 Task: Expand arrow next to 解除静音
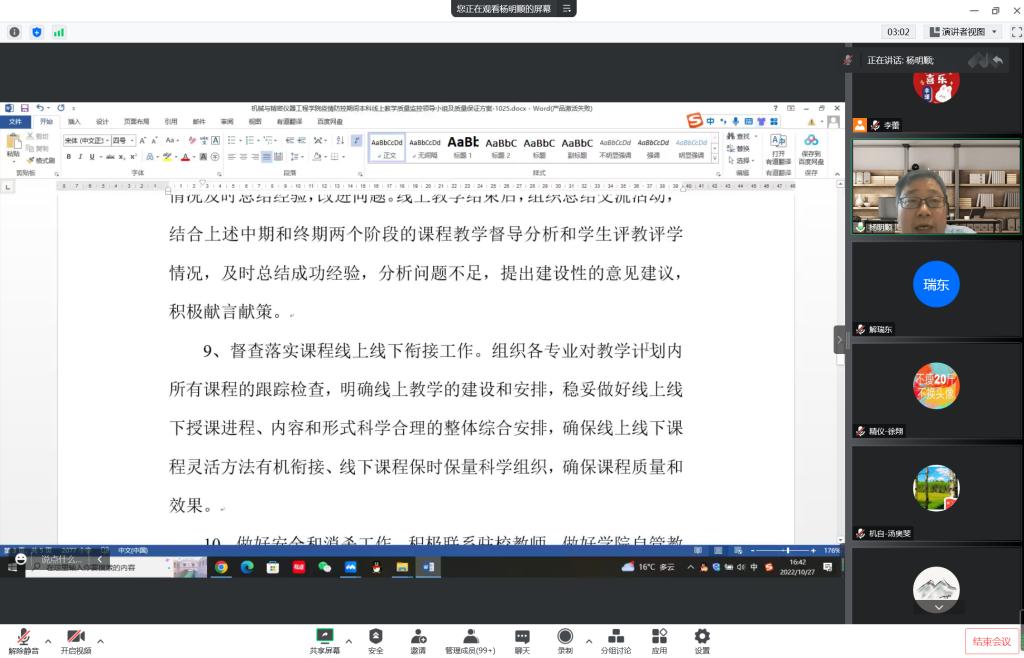(x=47, y=640)
